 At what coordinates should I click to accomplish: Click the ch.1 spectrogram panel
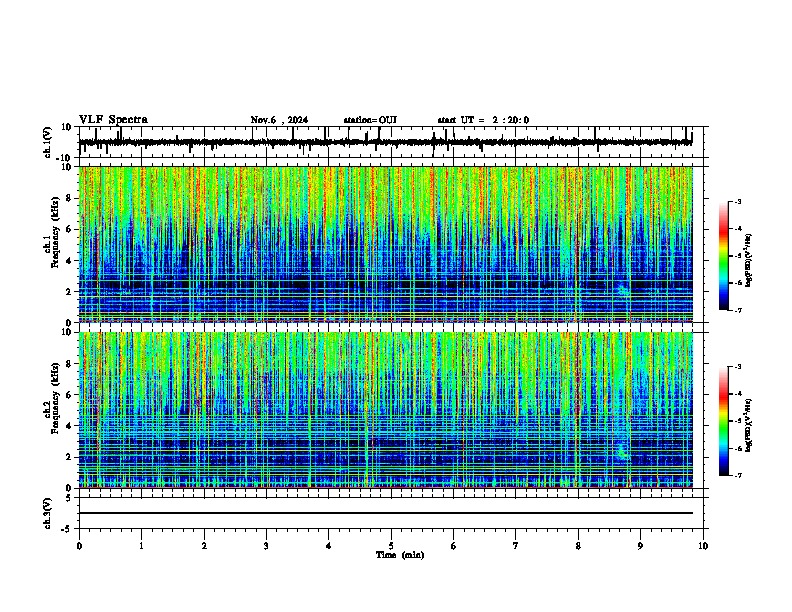point(386,244)
